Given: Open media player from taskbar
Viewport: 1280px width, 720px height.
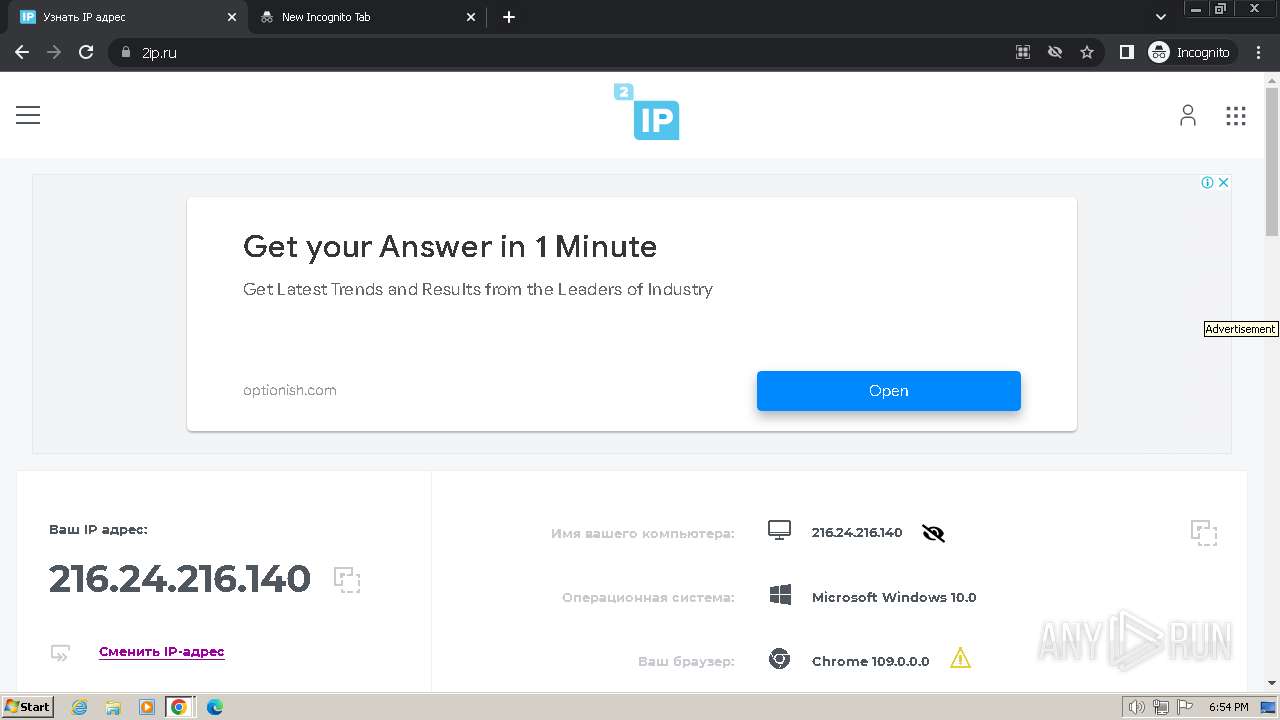Looking at the screenshot, I should (x=147, y=707).
